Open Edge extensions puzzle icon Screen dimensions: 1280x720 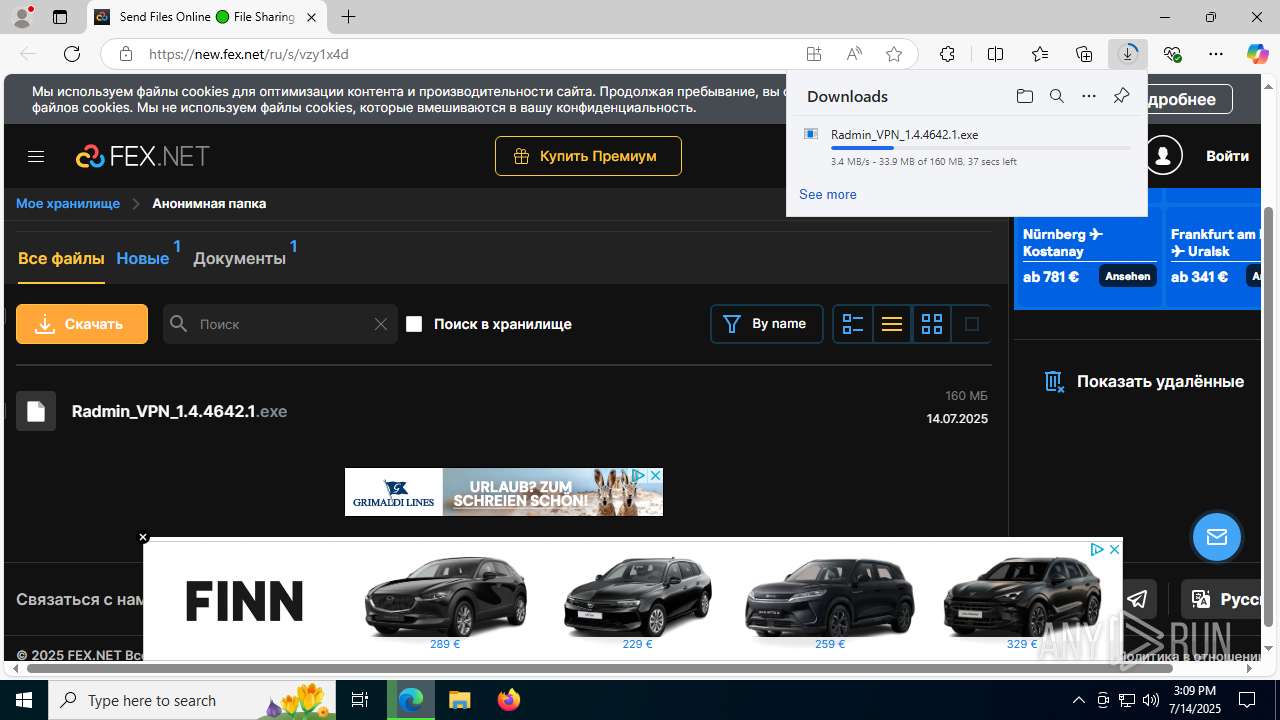947,54
